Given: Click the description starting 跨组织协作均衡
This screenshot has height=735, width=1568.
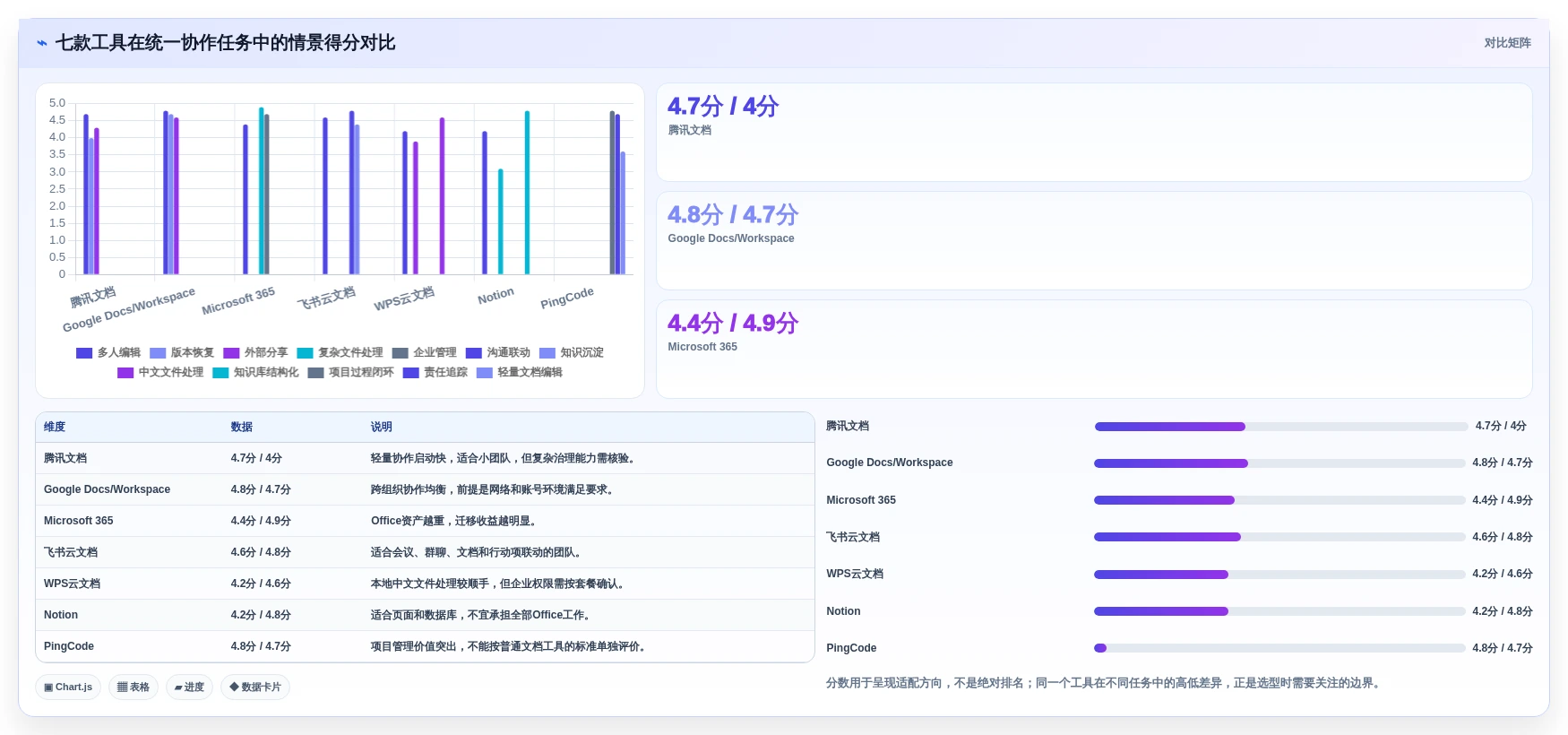Looking at the screenshot, I should 495,490.
